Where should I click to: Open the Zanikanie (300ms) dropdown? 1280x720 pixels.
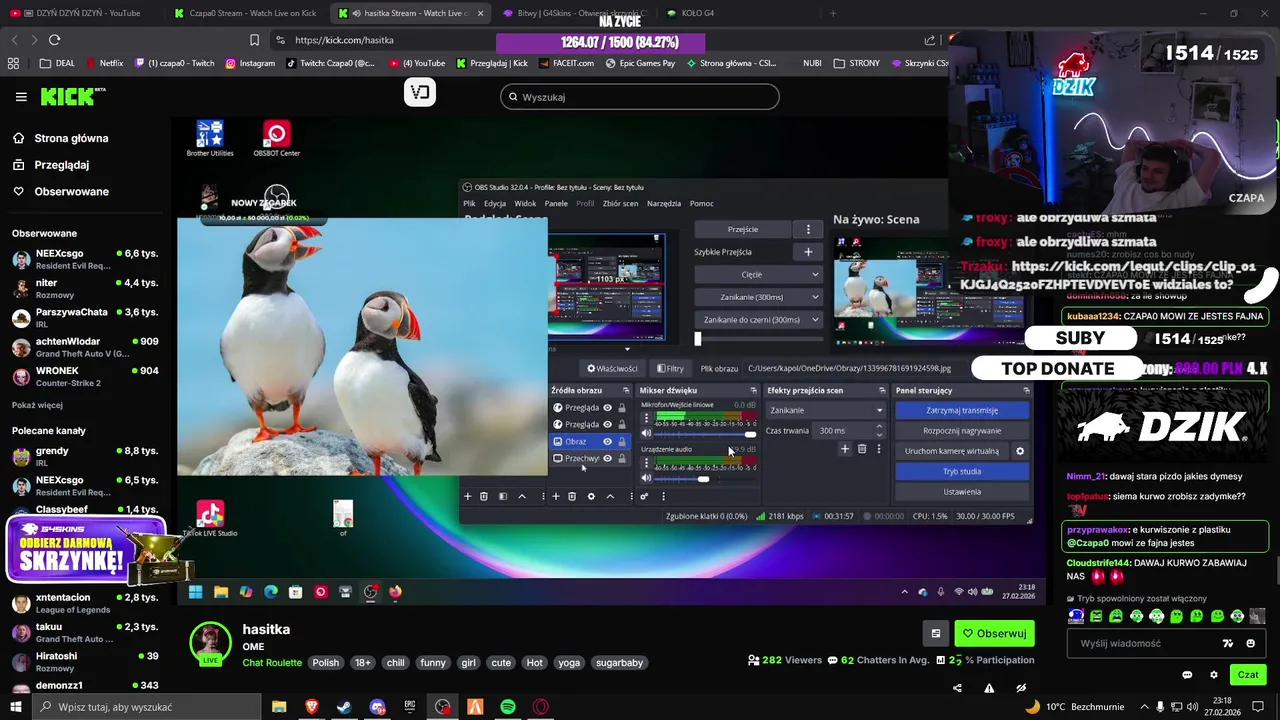pos(758,297)
